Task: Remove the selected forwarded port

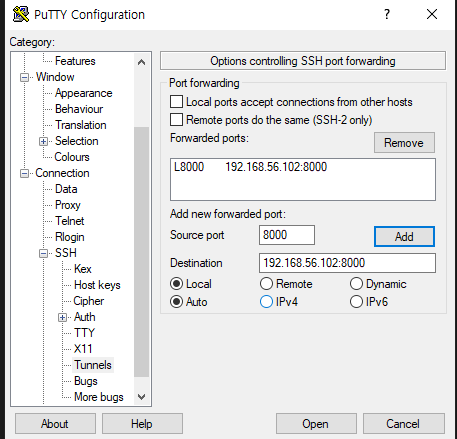Action: point(404,143)
